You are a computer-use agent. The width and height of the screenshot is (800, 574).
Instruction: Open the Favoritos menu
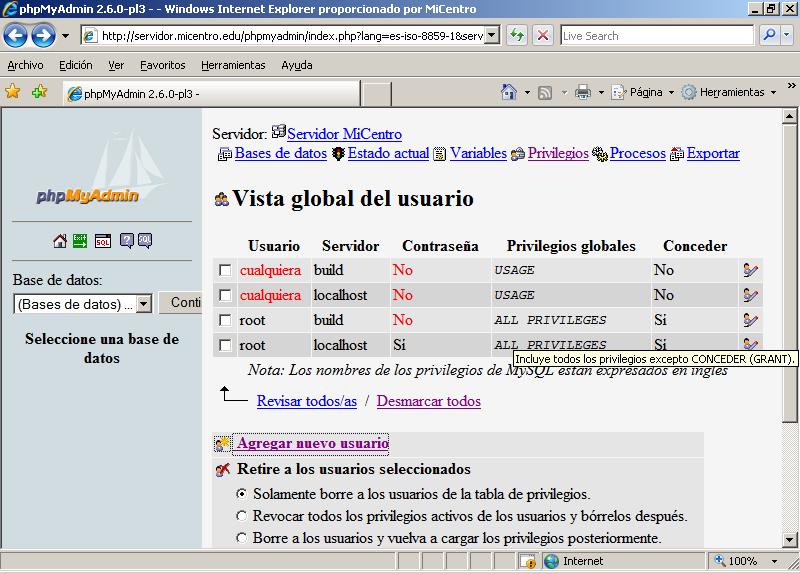tap(162, 65)
